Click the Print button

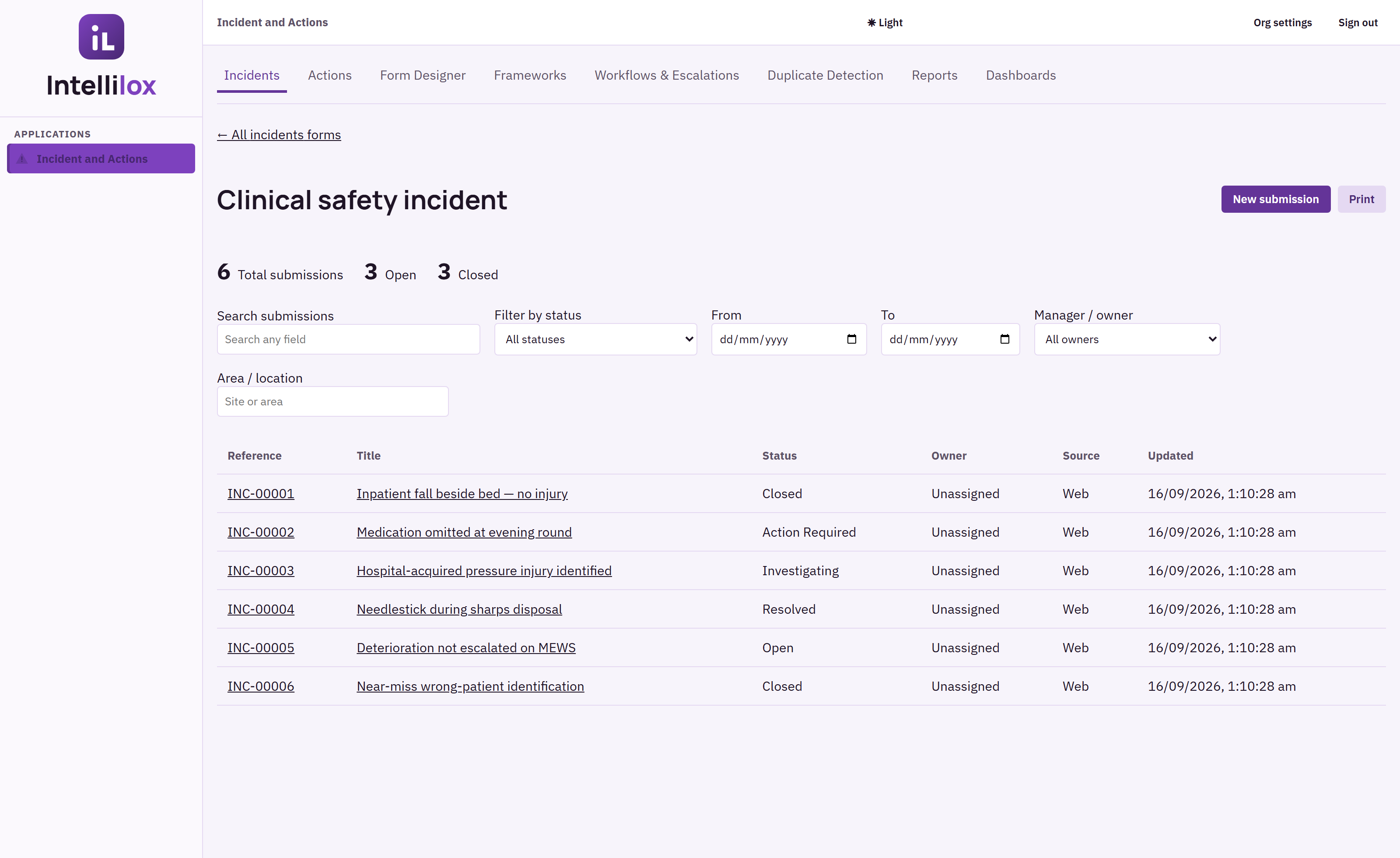click(1361, 199)
